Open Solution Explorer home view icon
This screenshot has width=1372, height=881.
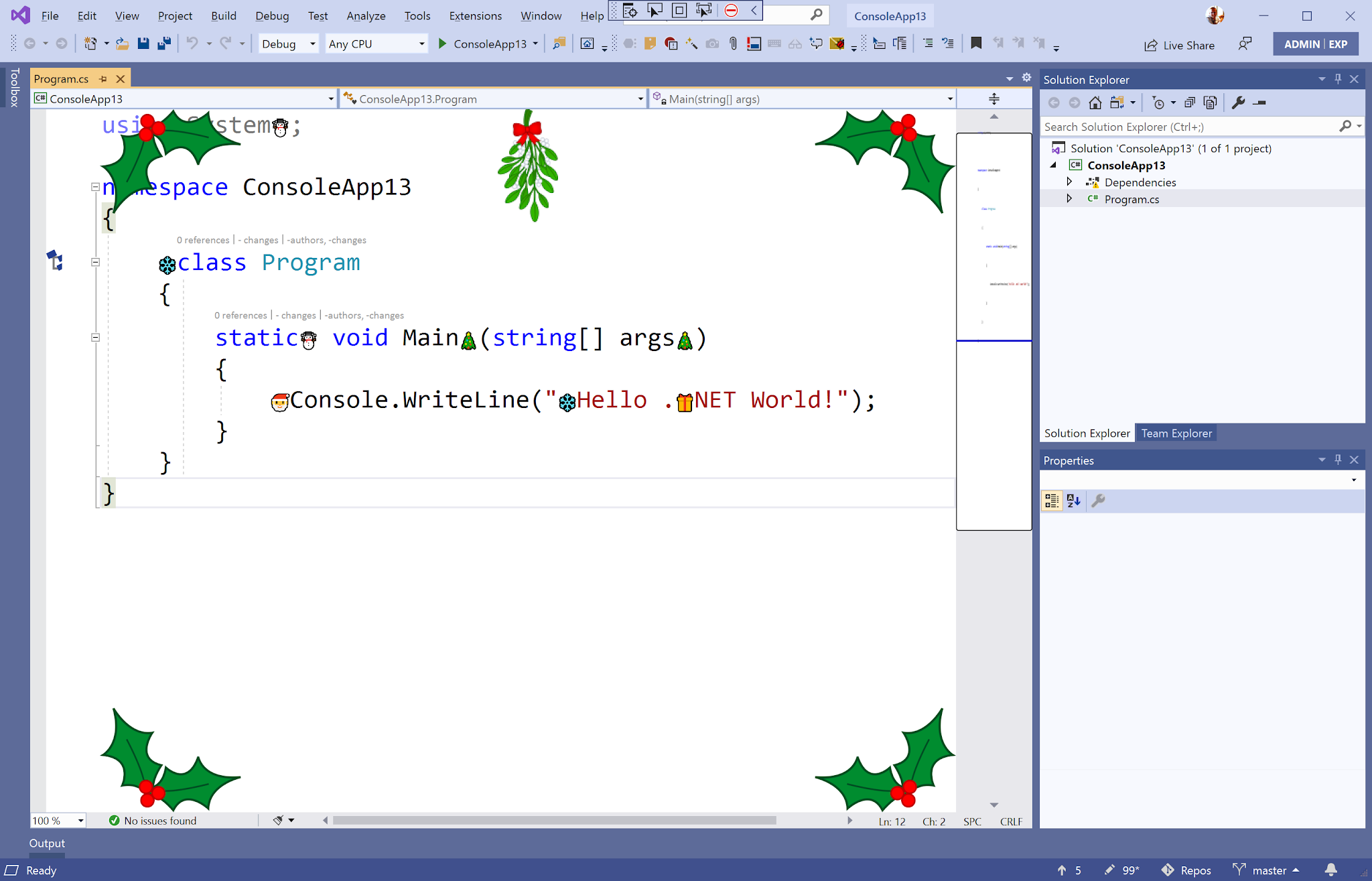[1095, 102]
